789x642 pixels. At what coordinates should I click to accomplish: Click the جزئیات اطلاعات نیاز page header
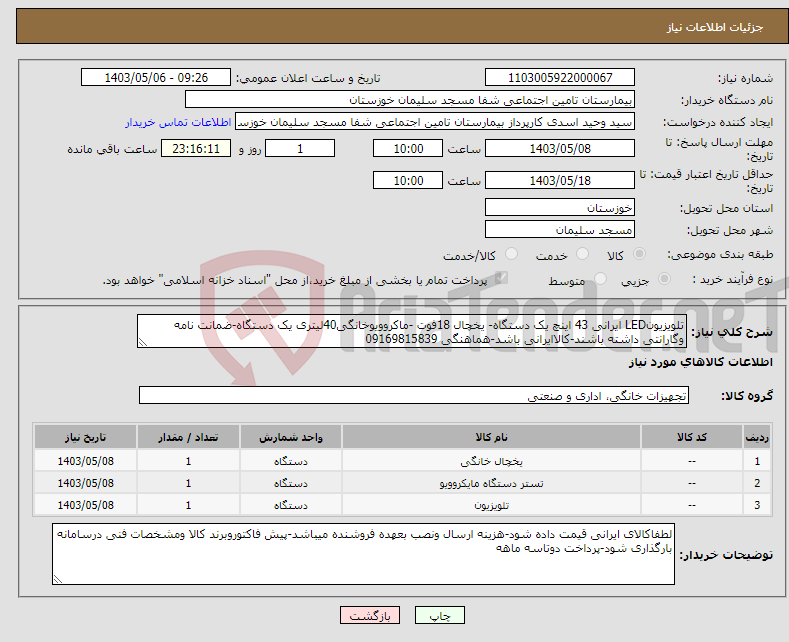click(x=715, y=27)
